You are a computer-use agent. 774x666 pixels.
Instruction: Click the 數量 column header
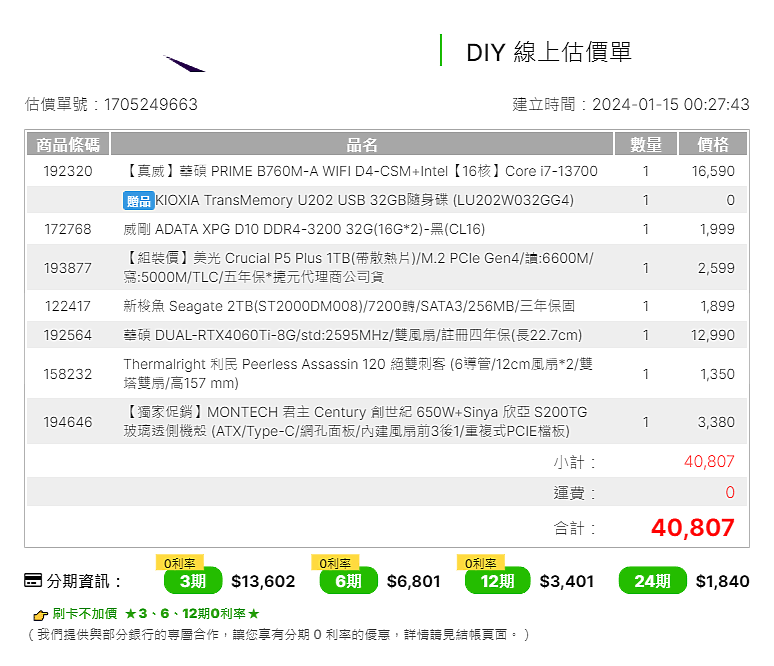click(x=646, y=145)
